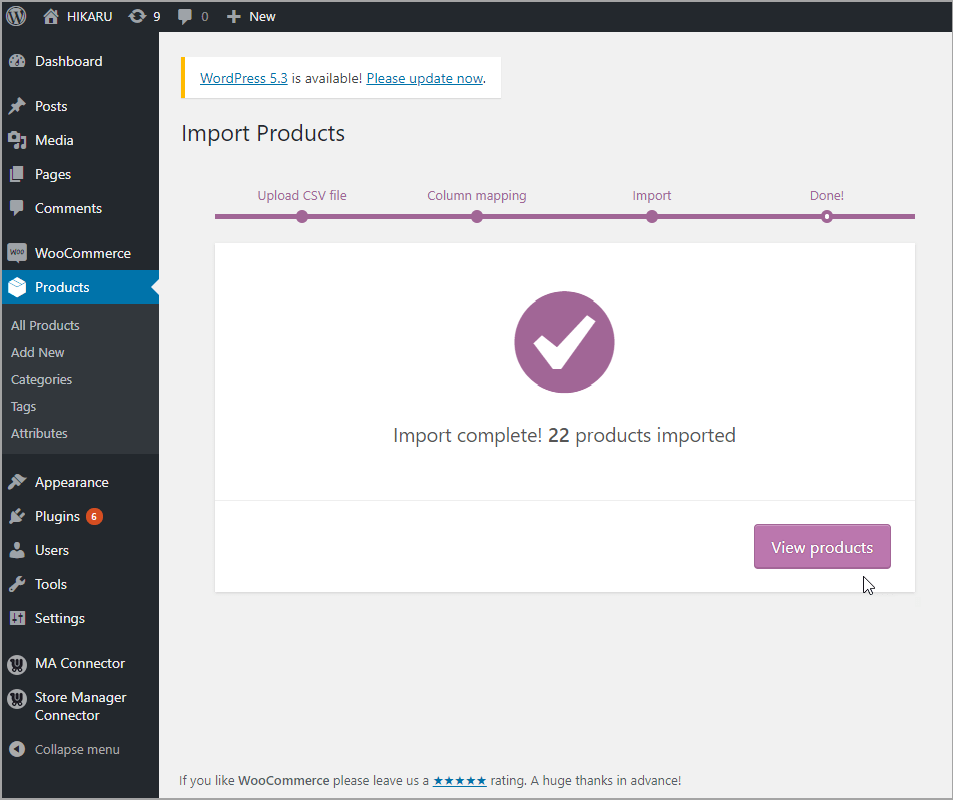Image resolution: width=953 pixels, height=800 pixels.
Task: Click the Import Products page heading
Action: (263, 133)
